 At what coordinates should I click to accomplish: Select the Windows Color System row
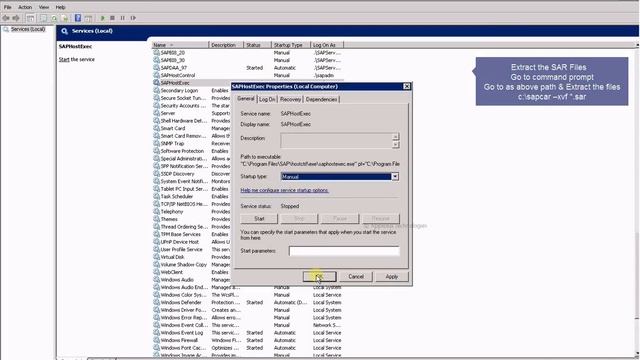[x=248, y=295]
